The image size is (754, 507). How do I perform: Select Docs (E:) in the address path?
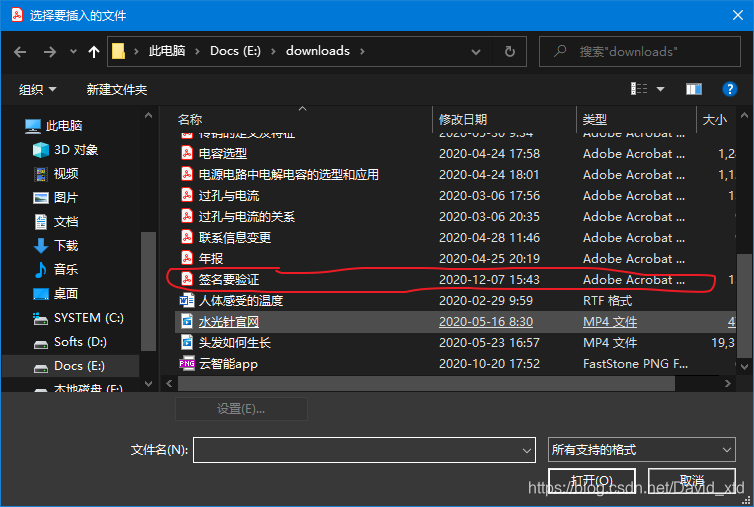coord(235,51)
